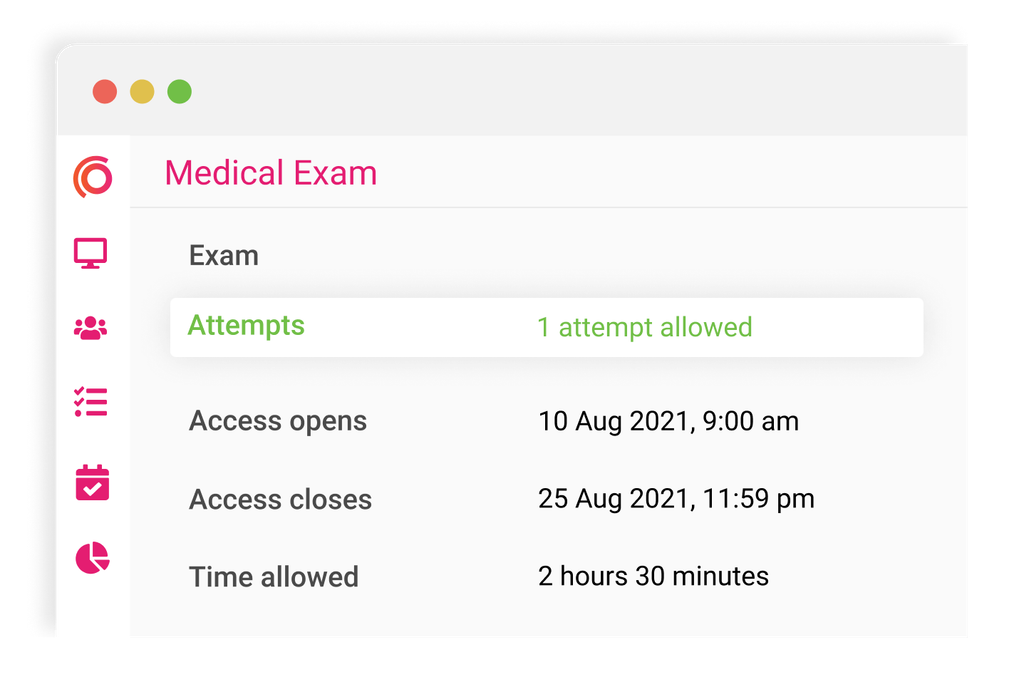Open the monitor screen icon in sidebar

coord(91,253)
